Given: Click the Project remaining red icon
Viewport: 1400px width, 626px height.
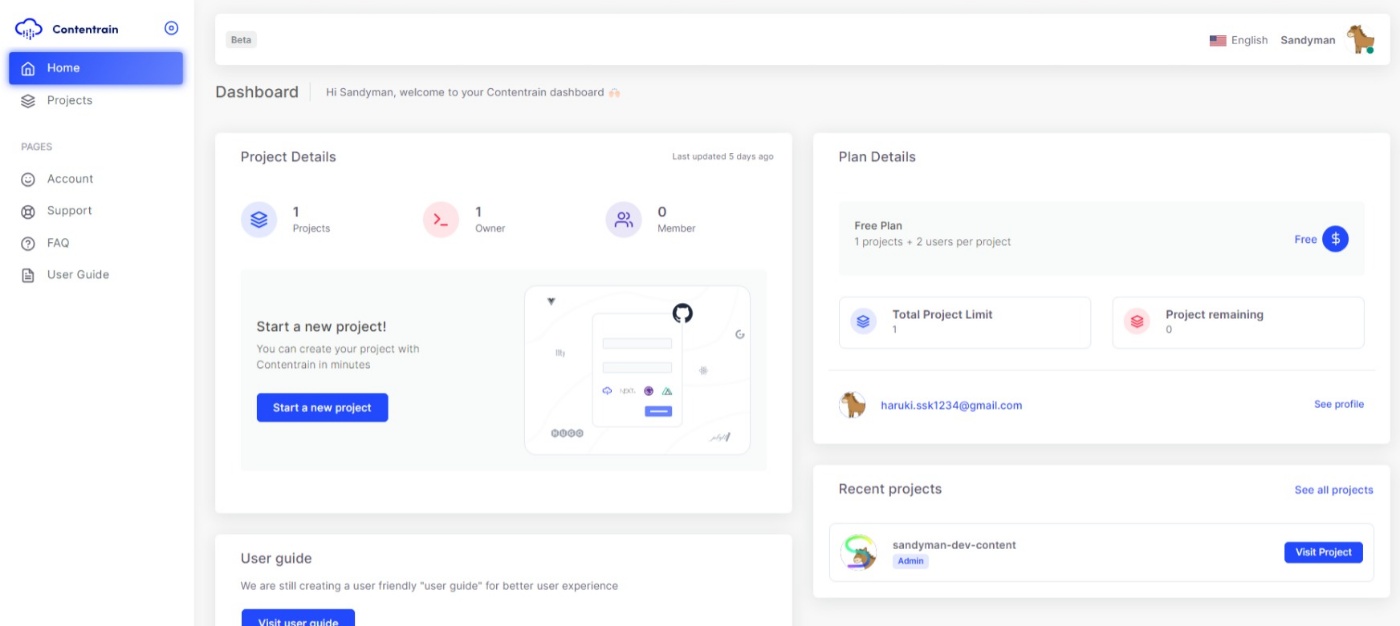Looking at the screenshot, I should pyautogui.click(x=1136, y=322).
